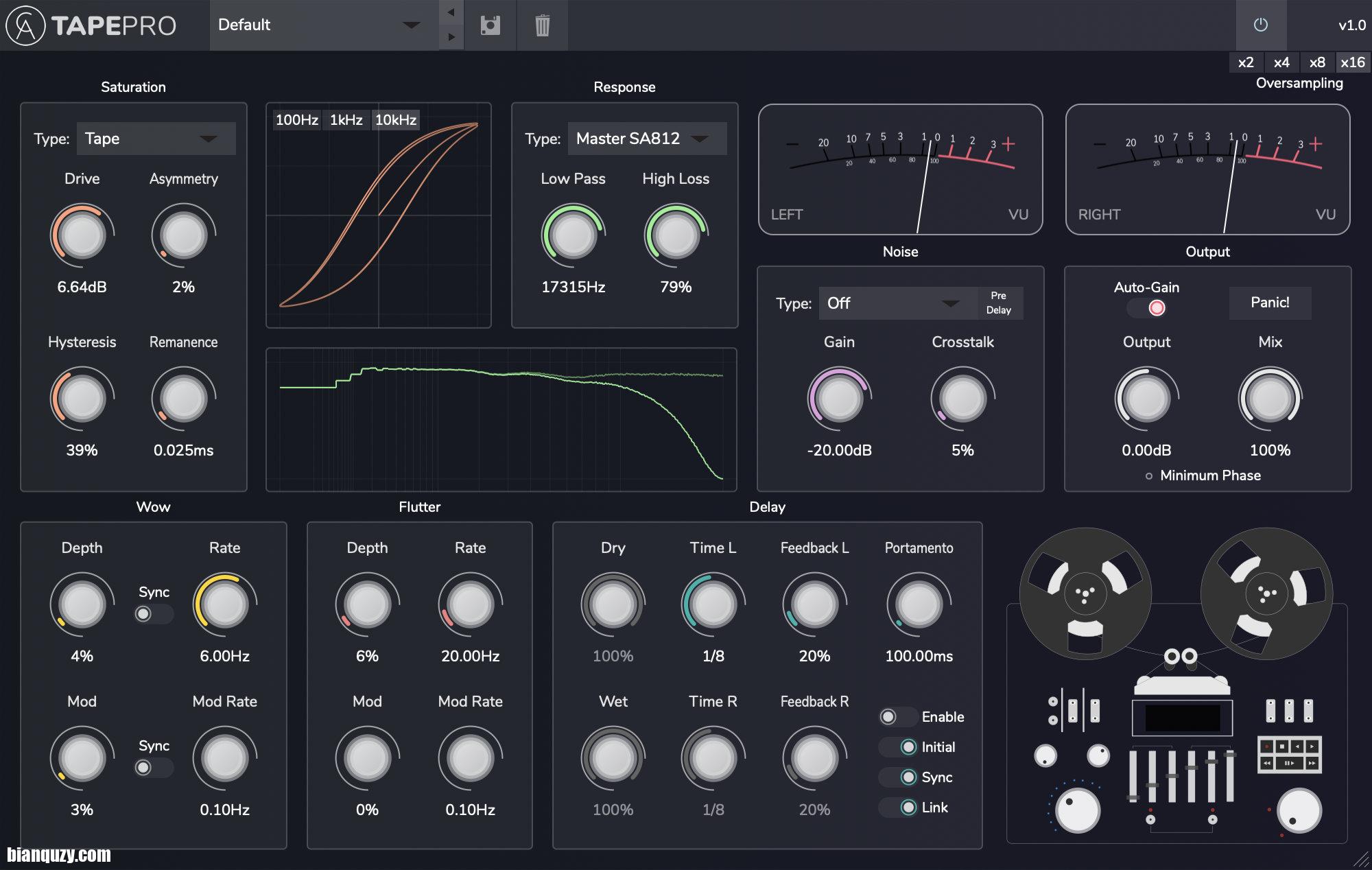
Task: Click the Wow Depth knob
Action: [82, 604]
